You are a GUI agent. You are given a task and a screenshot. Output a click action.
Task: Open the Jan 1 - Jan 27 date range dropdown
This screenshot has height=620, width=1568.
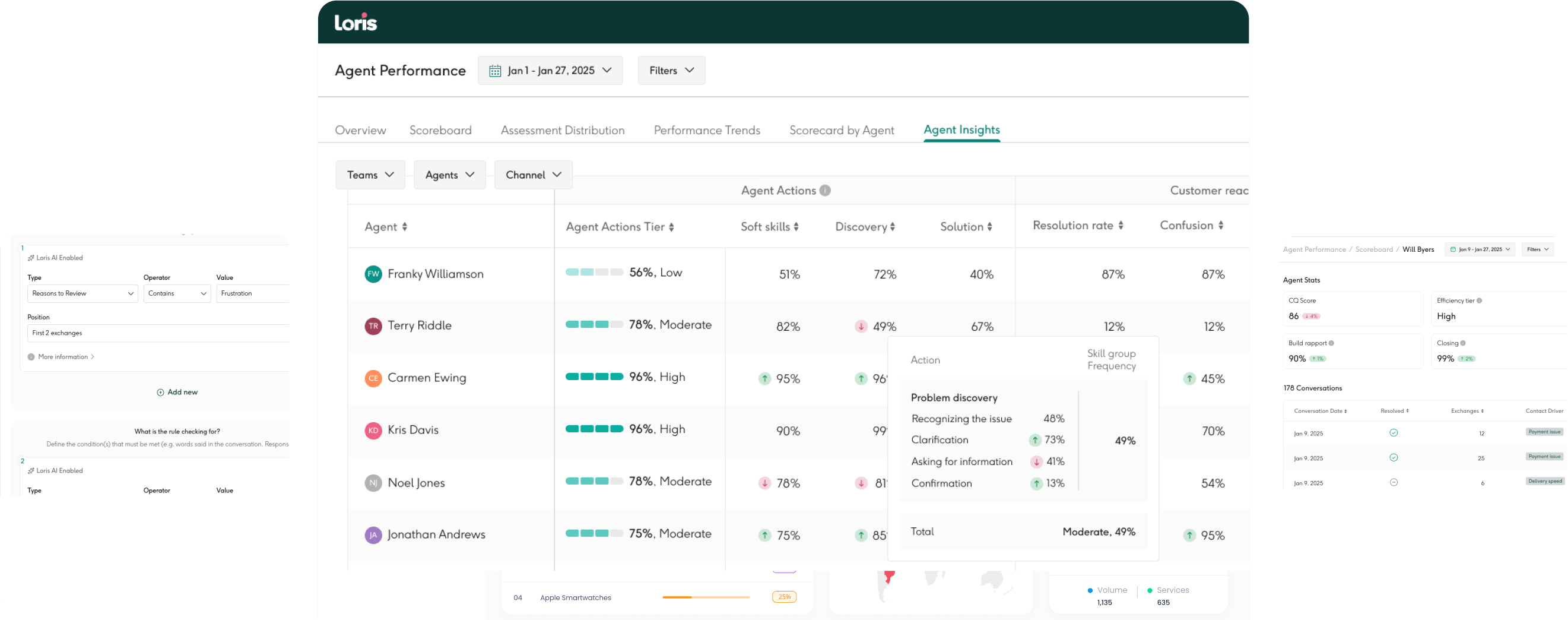(550, 71)
